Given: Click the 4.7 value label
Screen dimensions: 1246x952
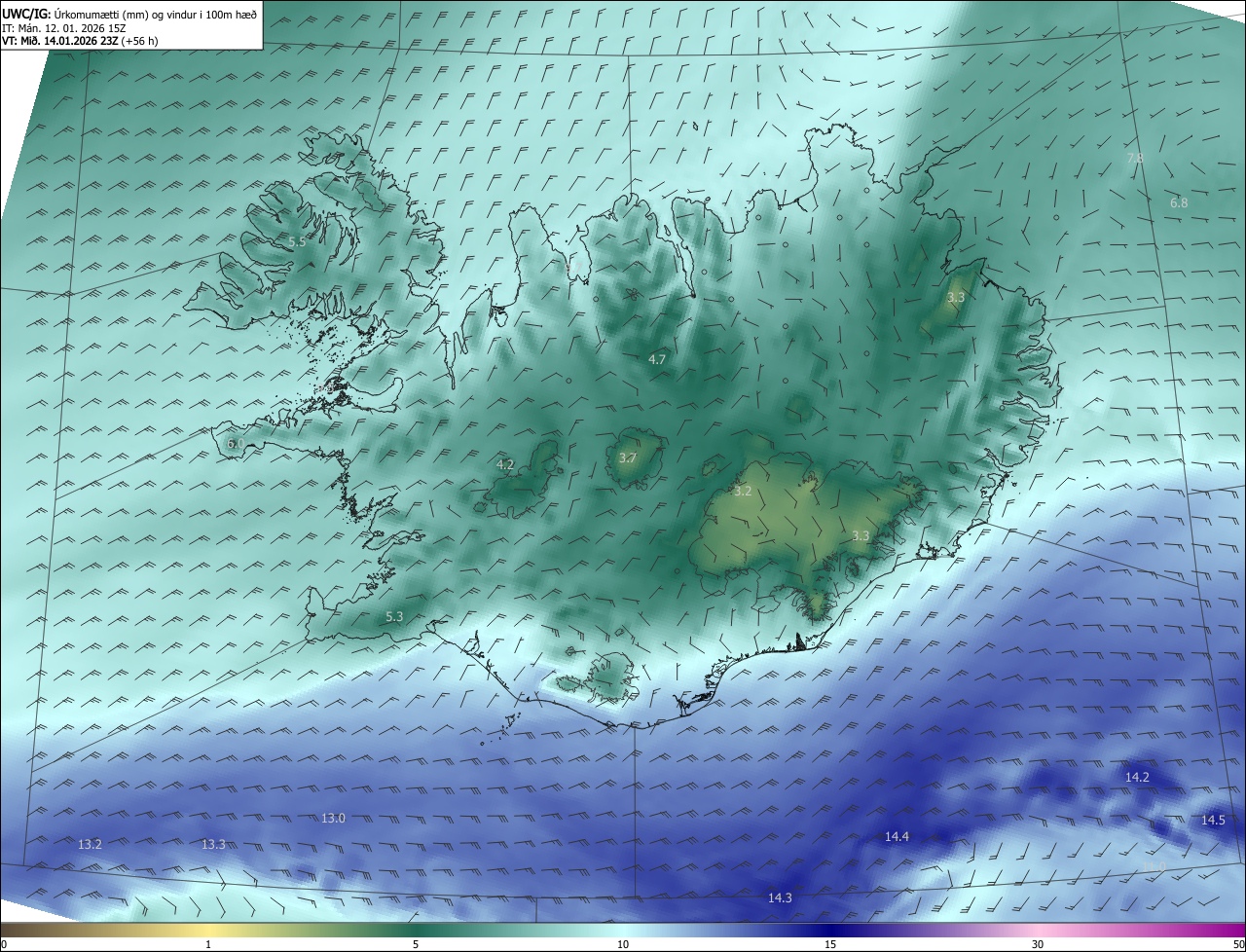Looking at the screenshot, I should 657,359.
